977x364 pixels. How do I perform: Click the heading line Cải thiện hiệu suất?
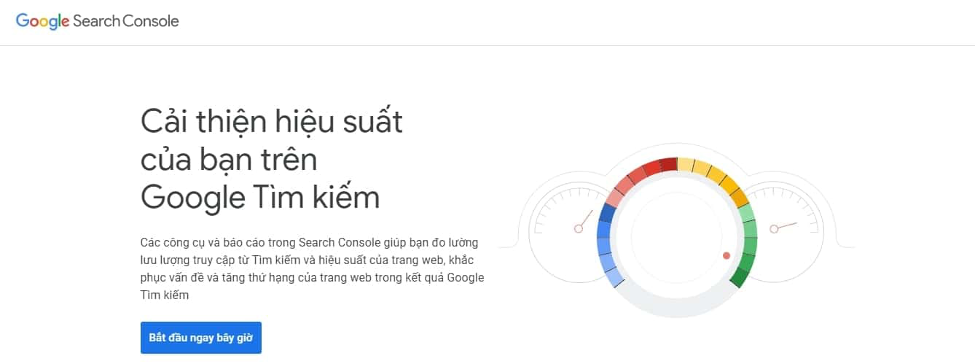271,122
